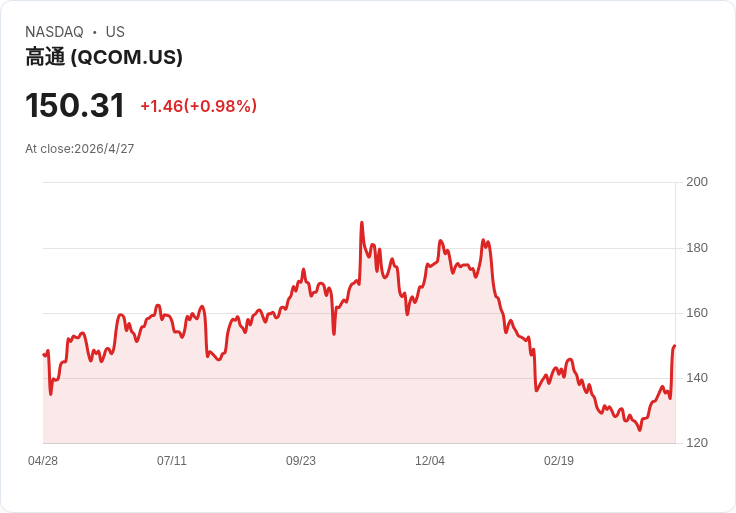Screen dimensions: 736x513
Task: Click the latest endpoint of the price line
Action: (675, 346)
